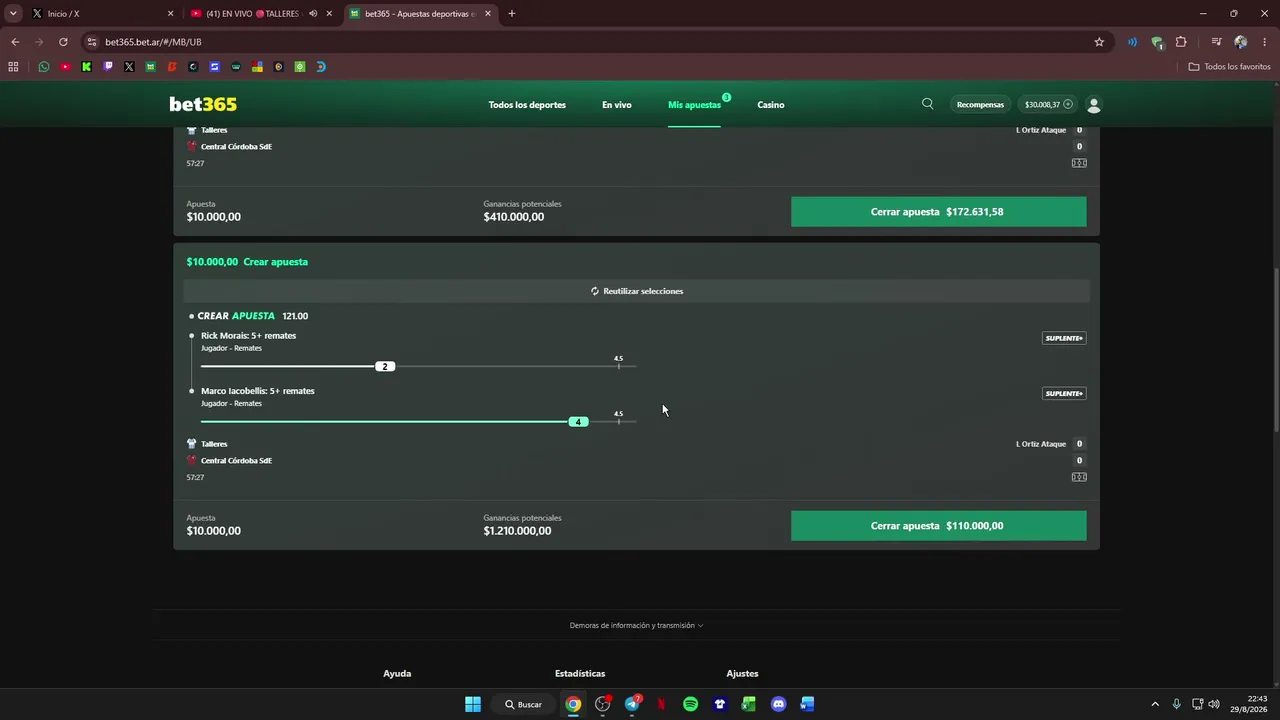1280x720 pixels.
Task: Click the balance $30.008,37 deposit button
Action: point(1049,105)
